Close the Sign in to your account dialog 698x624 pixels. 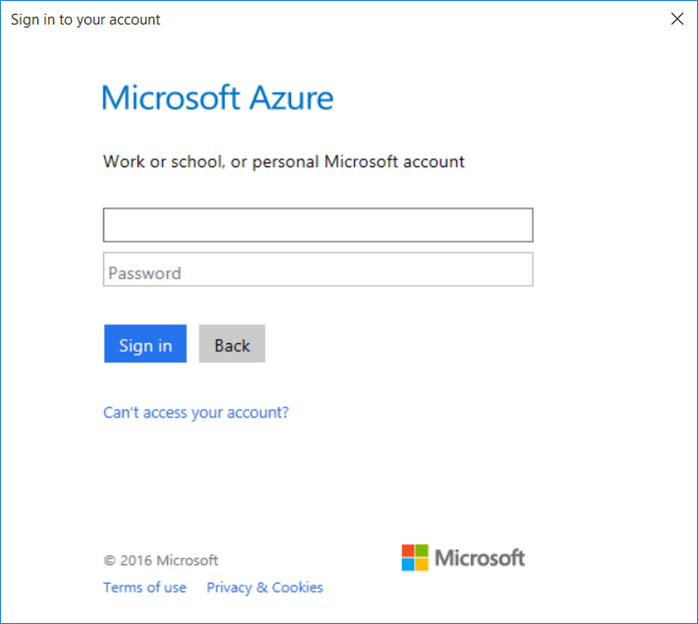pos(677,19)
